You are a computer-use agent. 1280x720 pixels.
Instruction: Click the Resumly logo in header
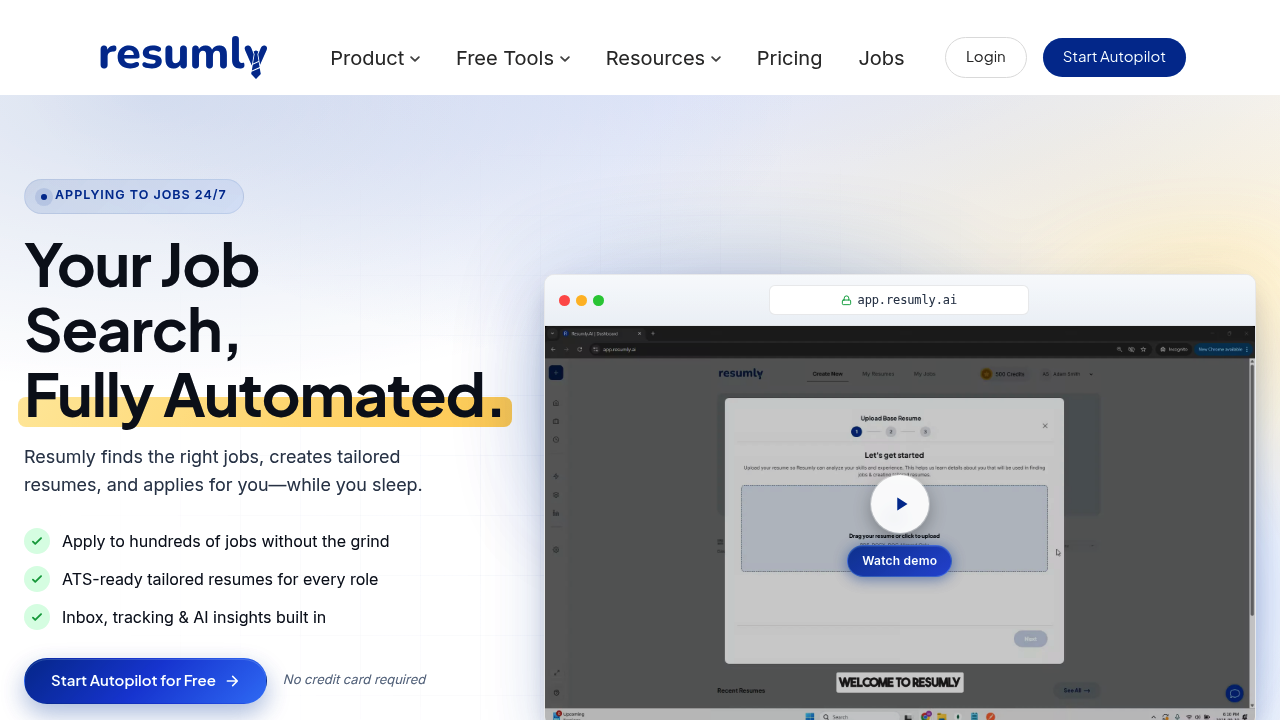pos(184,57)
